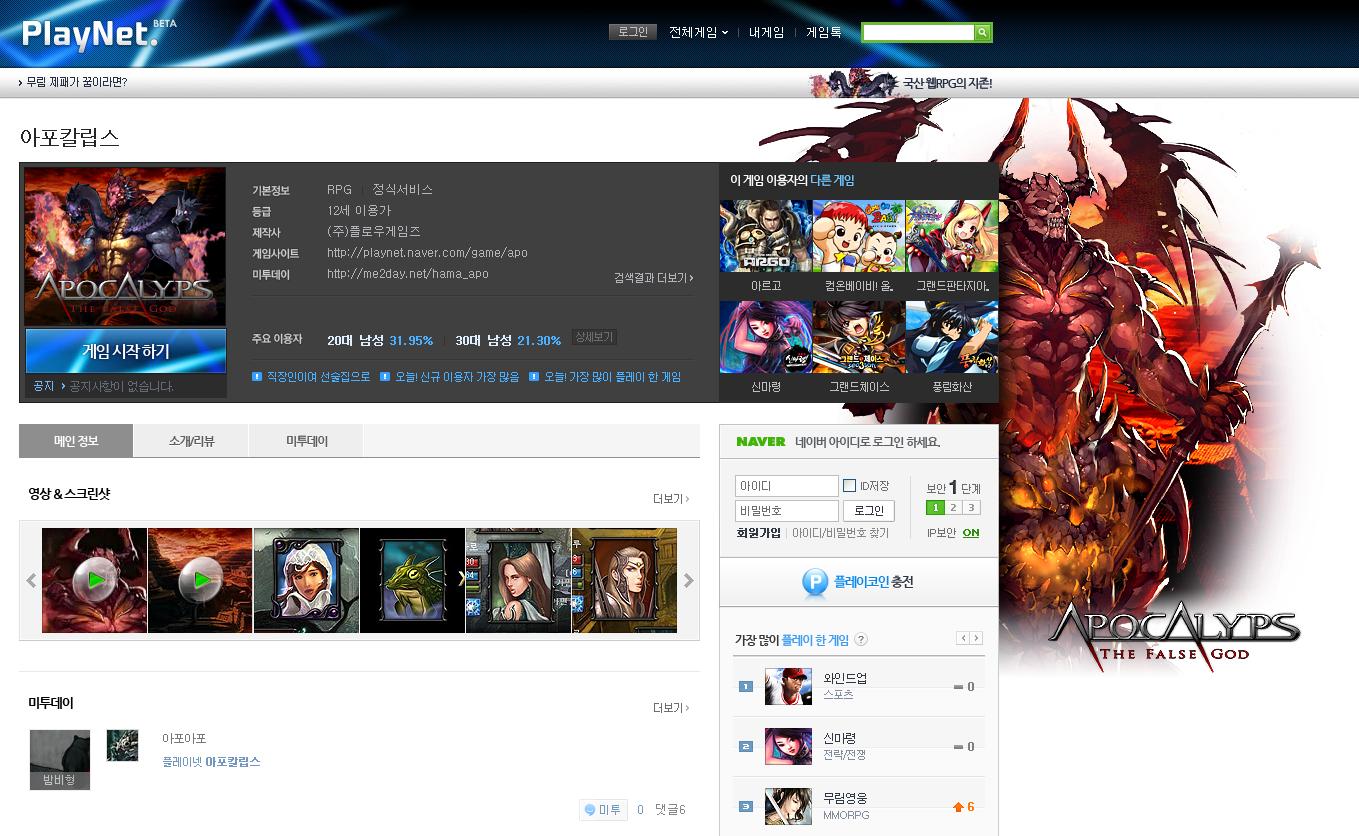
Task: Click the green search magnifier button
Action: coord(983,33)
